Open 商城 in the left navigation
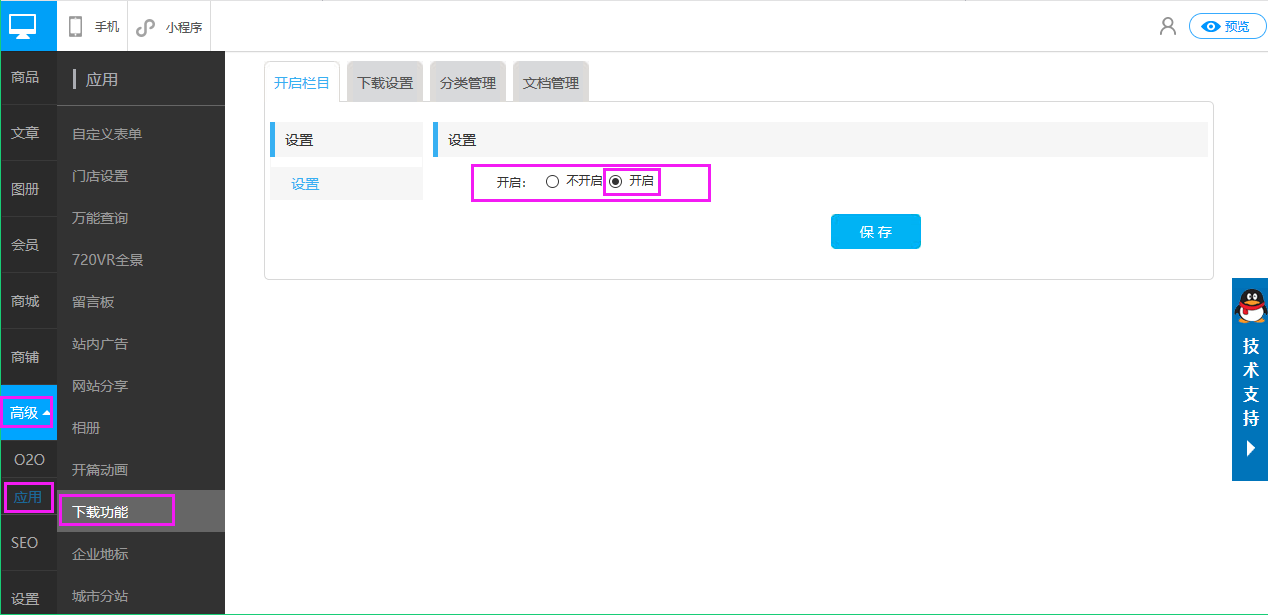1268x615 pixels. click(x=25, y=301)
